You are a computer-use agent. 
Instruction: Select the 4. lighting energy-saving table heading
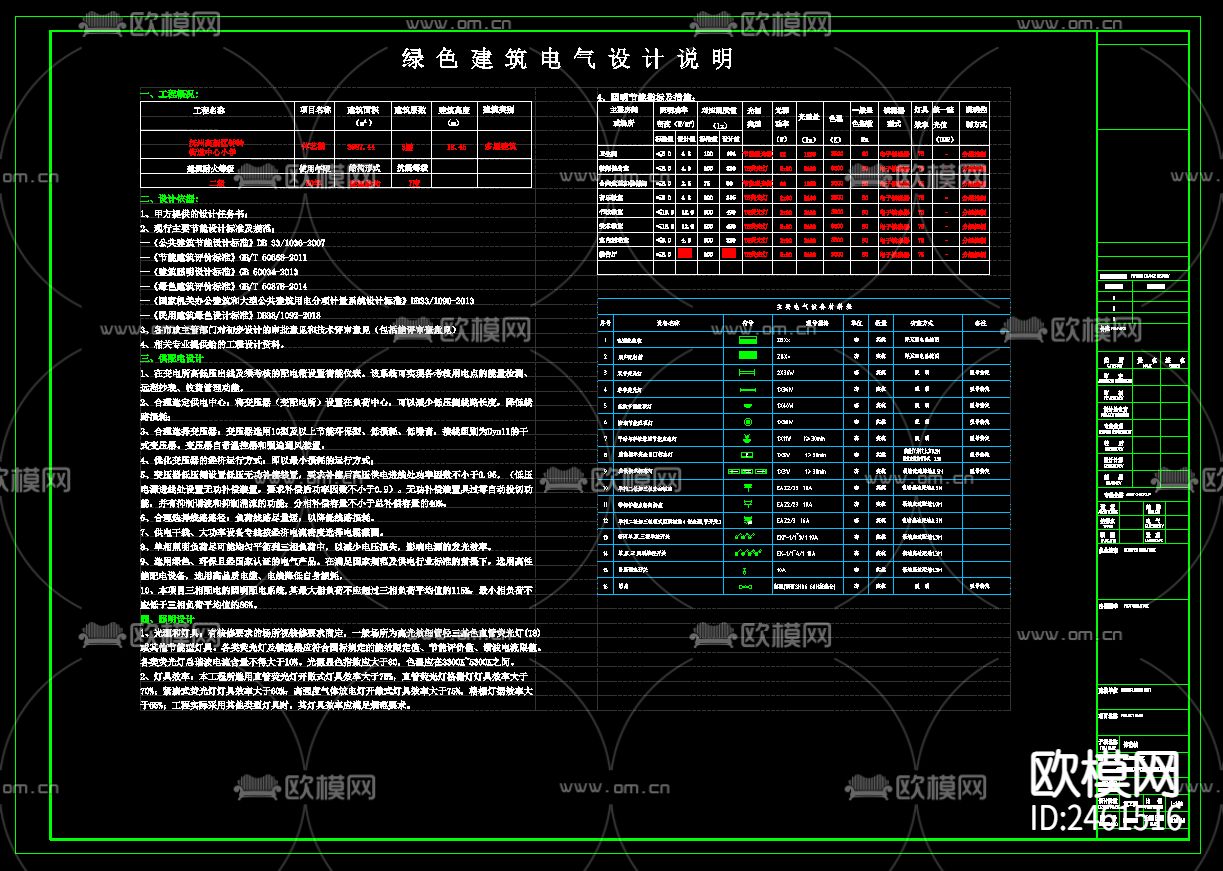pos(646,96)
